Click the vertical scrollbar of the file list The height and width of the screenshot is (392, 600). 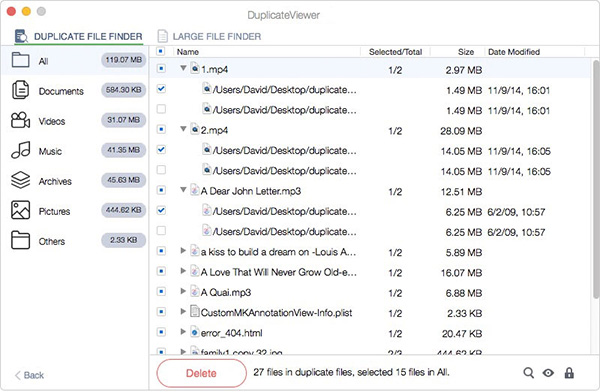pos(595,179)
